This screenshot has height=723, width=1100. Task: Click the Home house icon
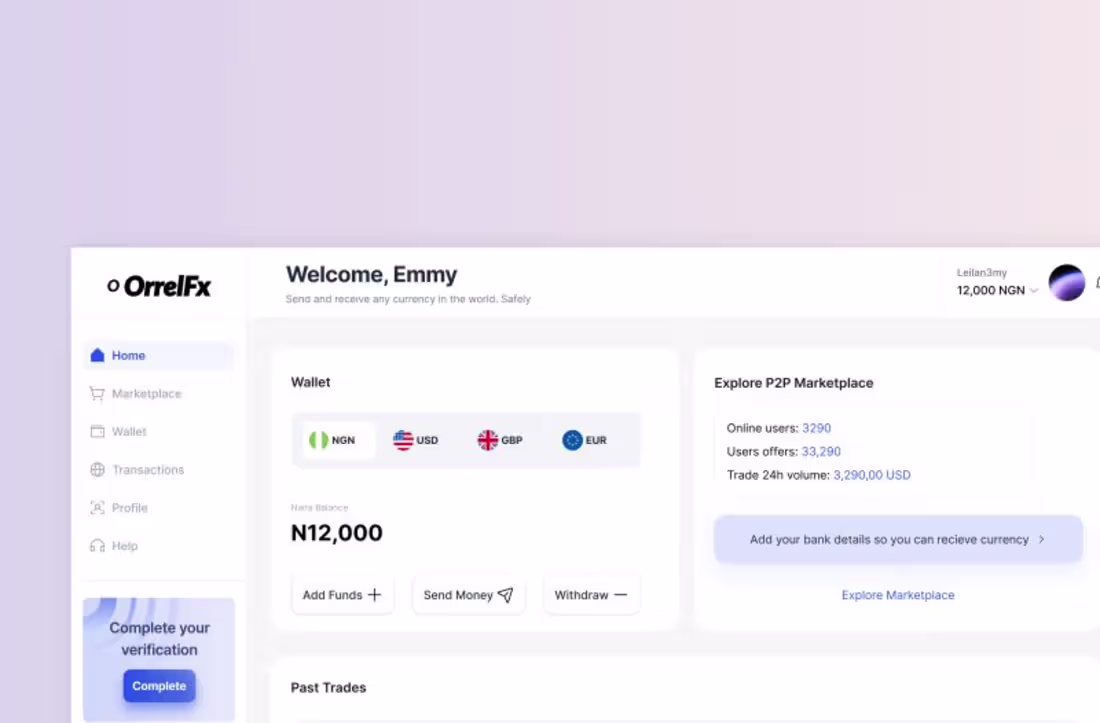click(x=98, y=355)
